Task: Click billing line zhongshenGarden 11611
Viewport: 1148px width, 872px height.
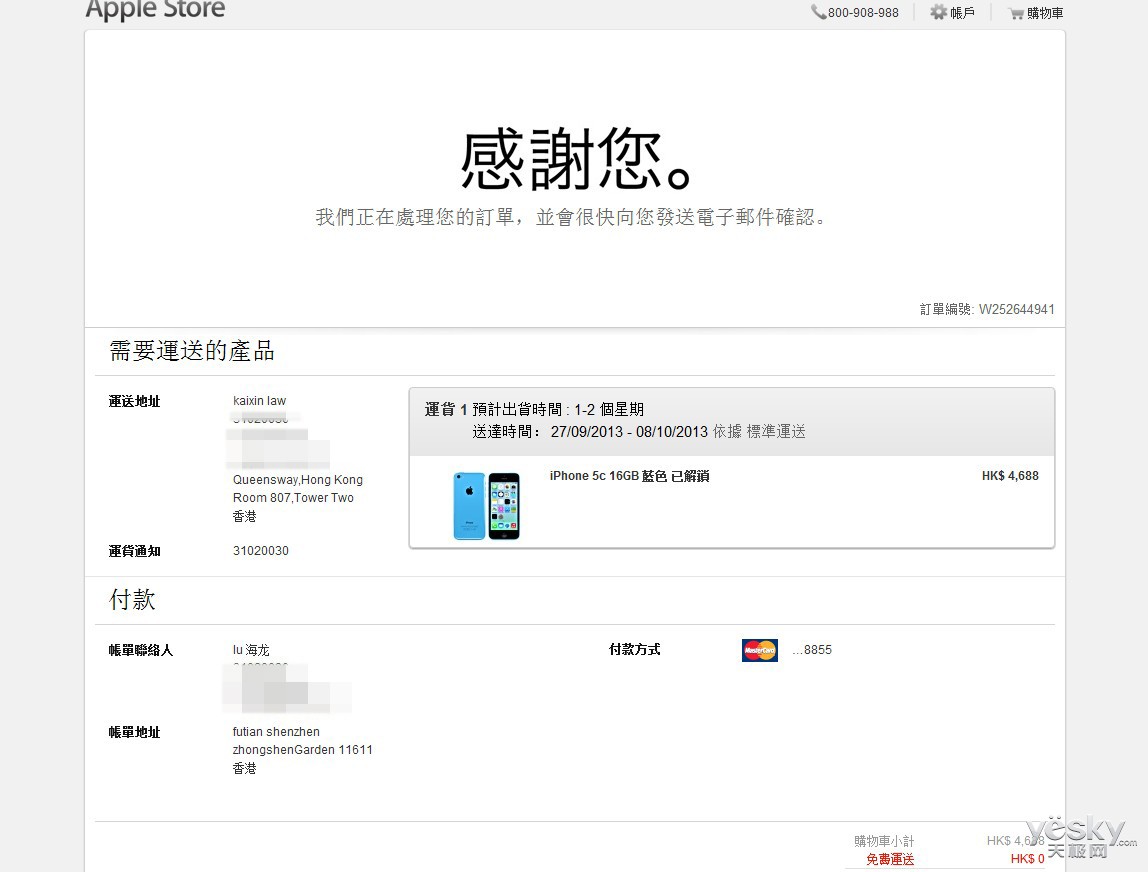Action: pos(302,750)
